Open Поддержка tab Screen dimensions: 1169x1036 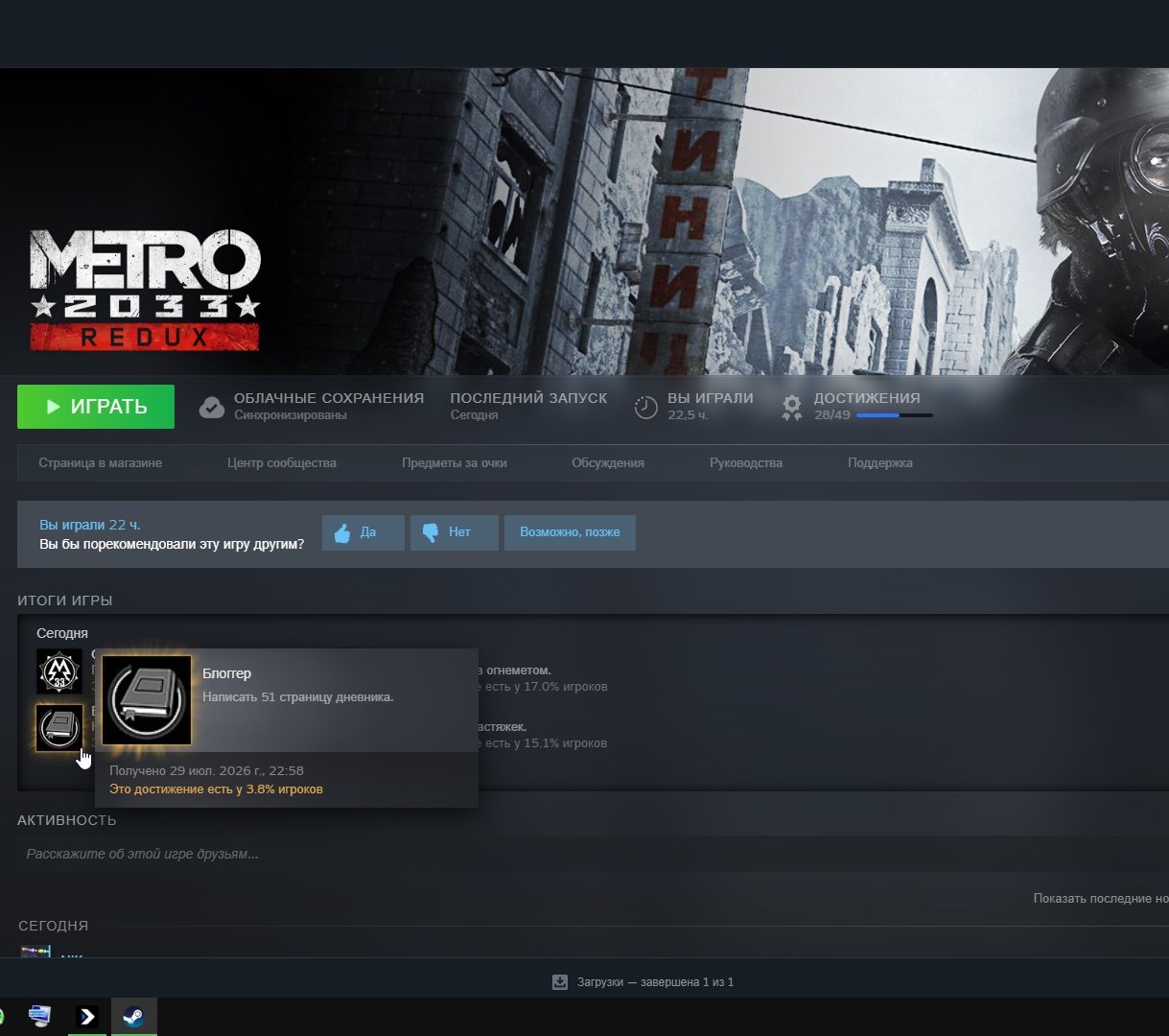880,462
